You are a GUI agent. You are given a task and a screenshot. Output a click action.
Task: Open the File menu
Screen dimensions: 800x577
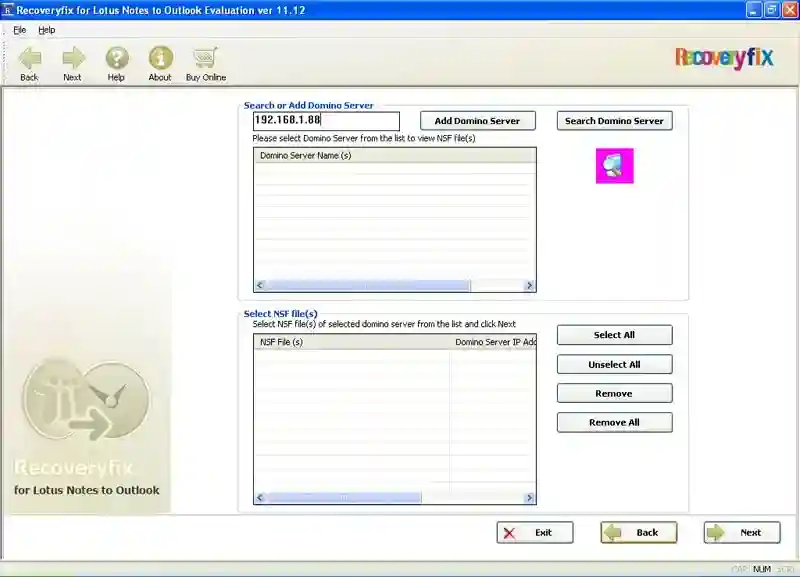click(x=19, y=30)
